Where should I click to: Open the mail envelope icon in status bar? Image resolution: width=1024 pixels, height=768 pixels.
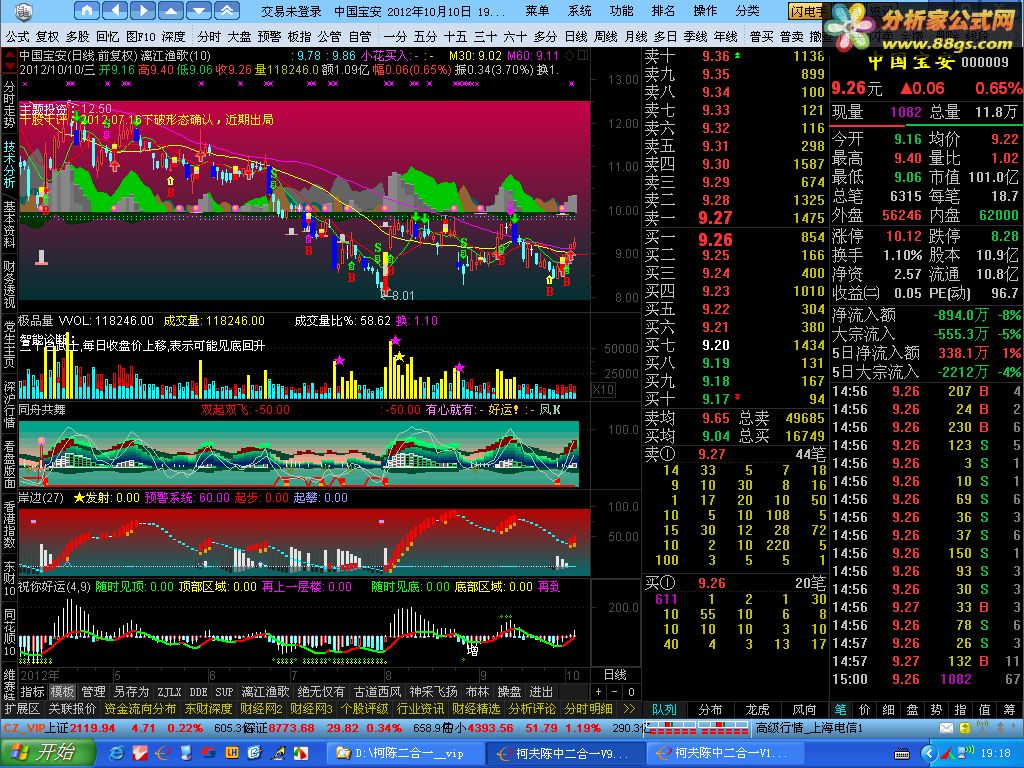946,728
